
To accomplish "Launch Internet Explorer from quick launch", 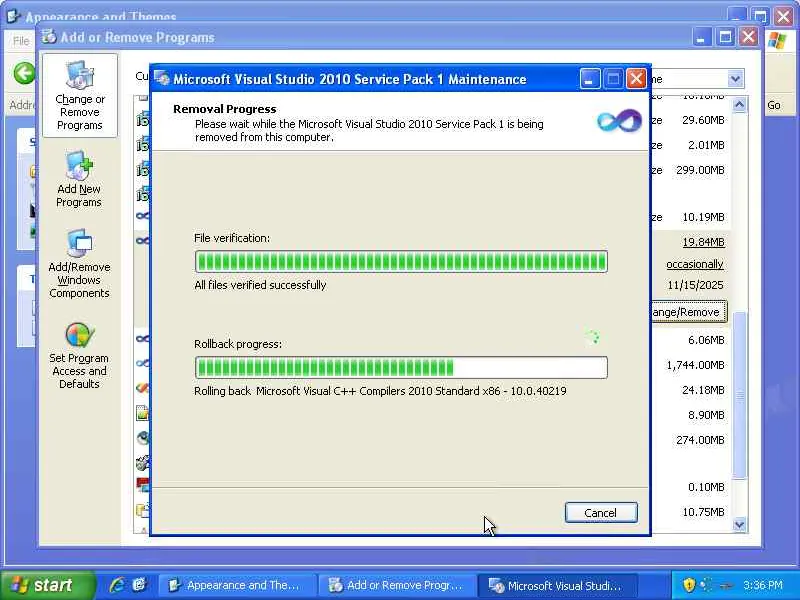I will point(117,585).
